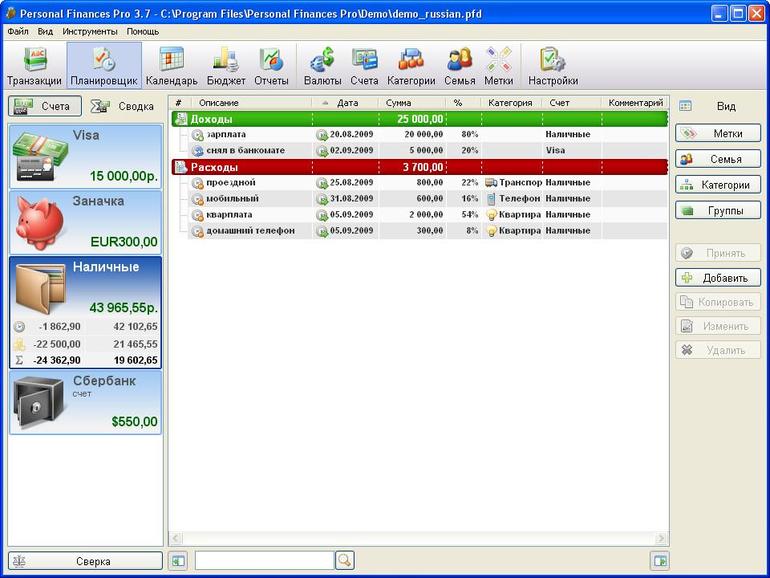Sort by the Дата column header
Screen dimensions: 770x578
point(347,103)
